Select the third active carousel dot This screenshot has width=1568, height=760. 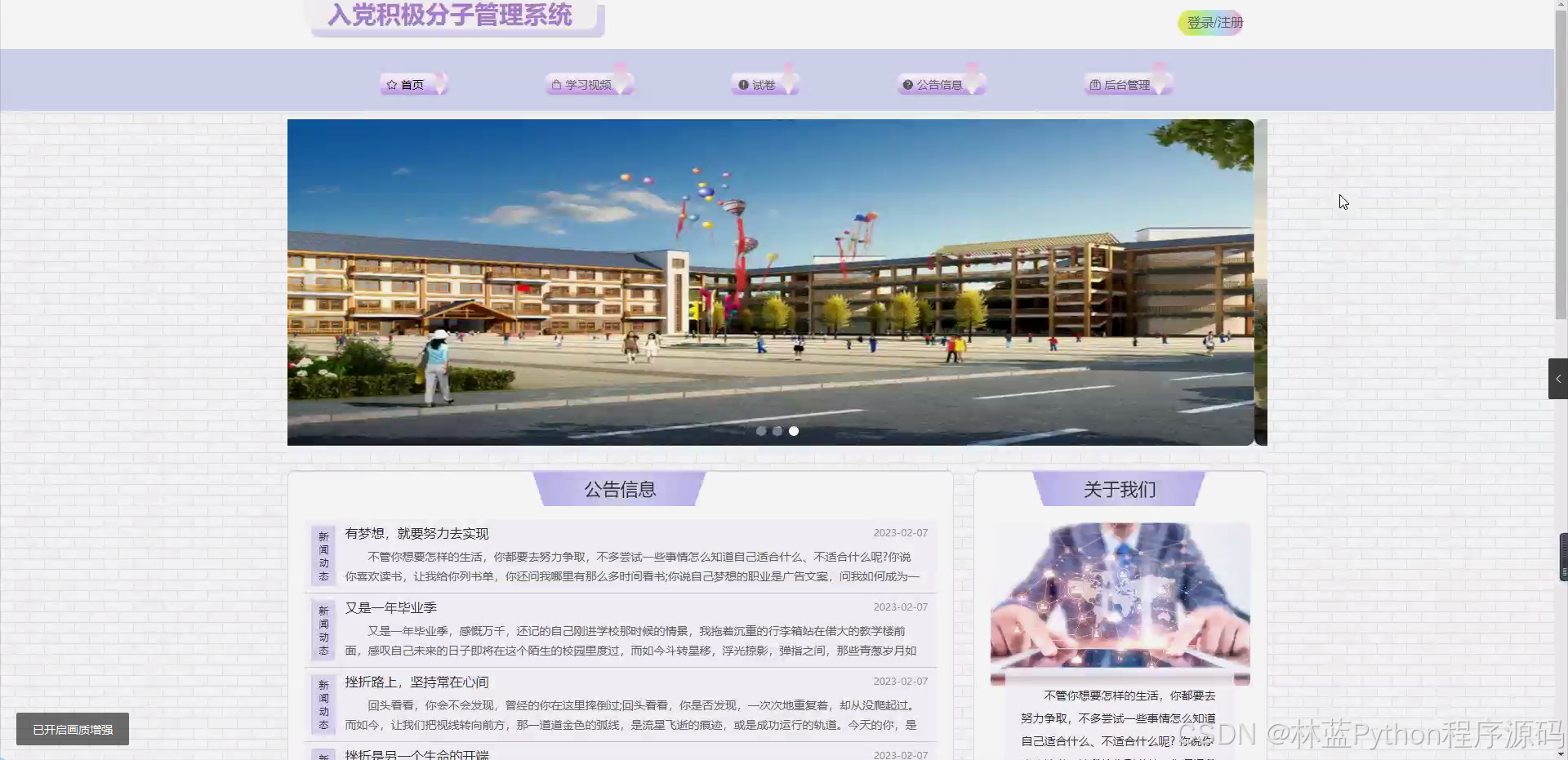(794, 431)
